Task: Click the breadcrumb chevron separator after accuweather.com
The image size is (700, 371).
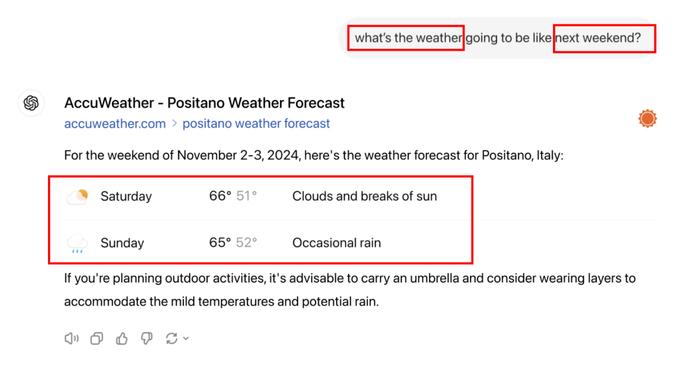Action: (x=175, y=124)
